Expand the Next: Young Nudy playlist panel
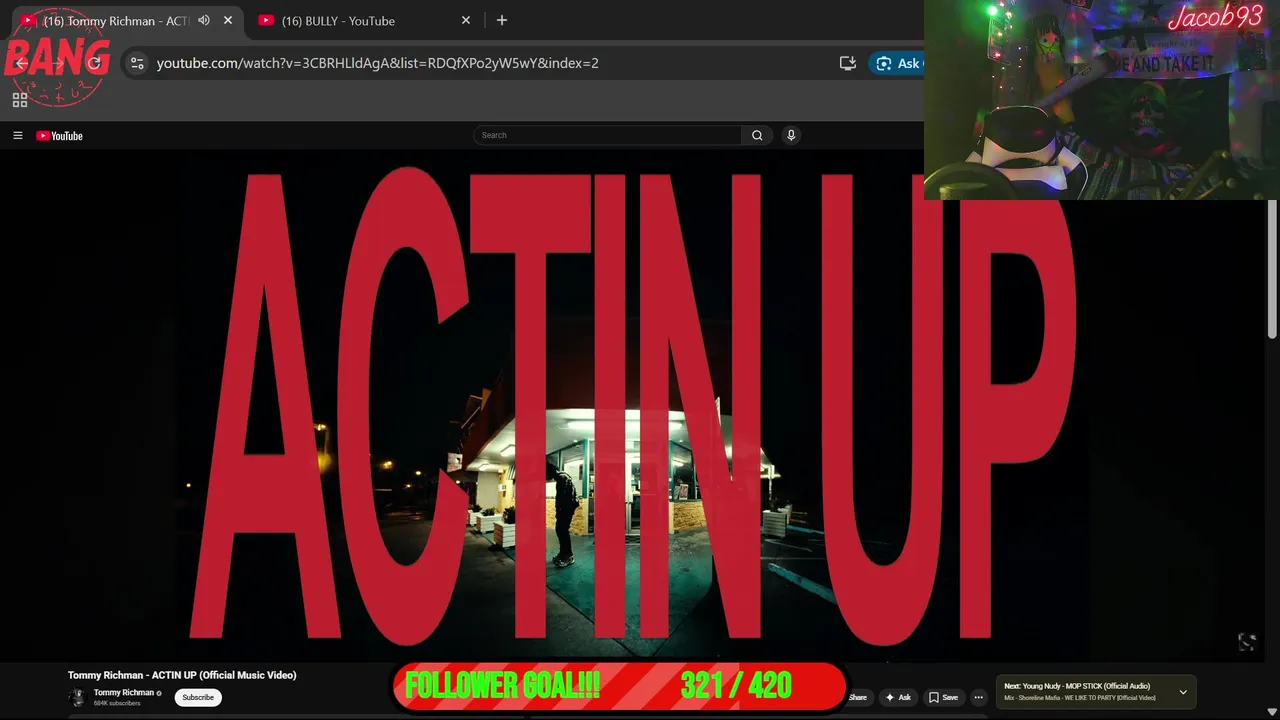The height and width of the screenshot is (720, 1280). (x=1183, y=692)
